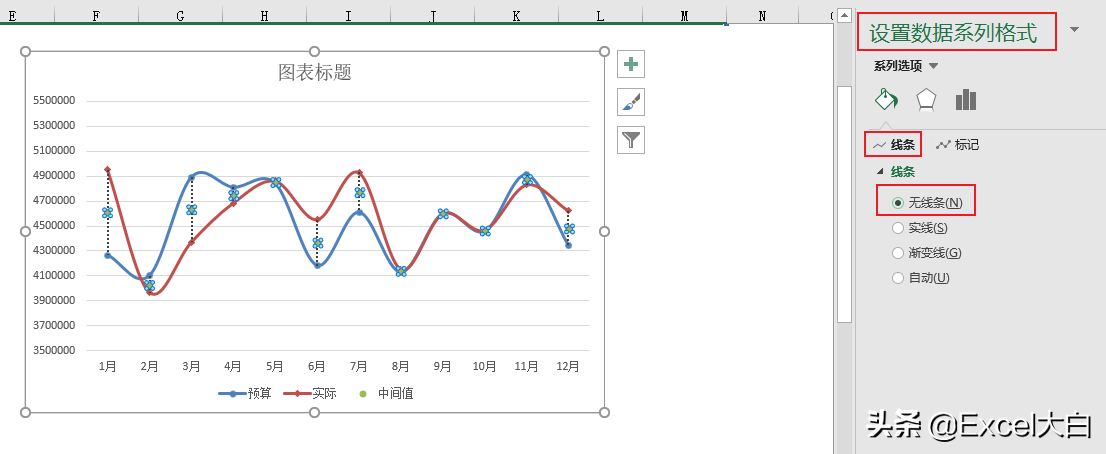Select 实际 legend entry
Image resolution: width=1106 pixels, height=454 pixels.
(310, 393)
